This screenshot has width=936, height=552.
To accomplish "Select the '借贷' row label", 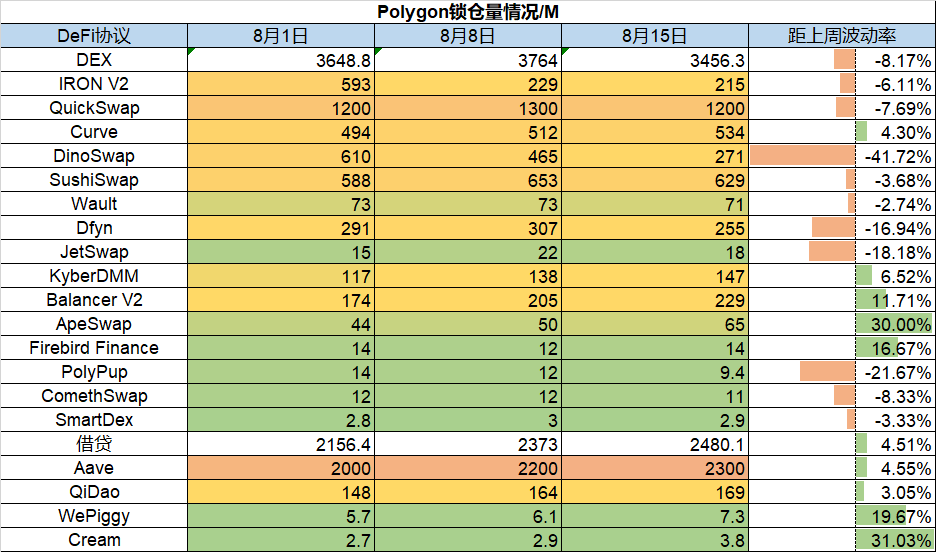I will click(x=94, y=444).
